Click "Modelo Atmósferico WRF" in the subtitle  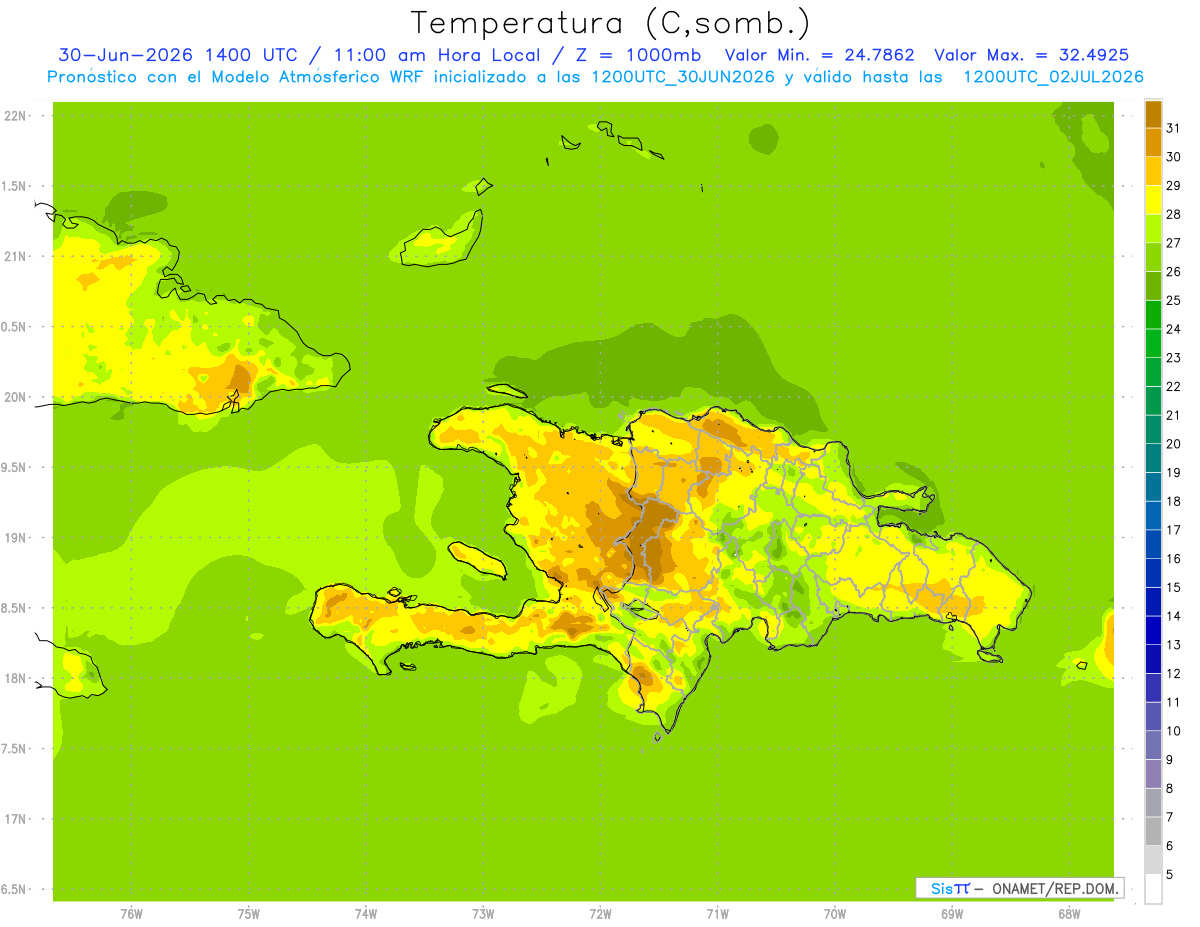[320, 77]
